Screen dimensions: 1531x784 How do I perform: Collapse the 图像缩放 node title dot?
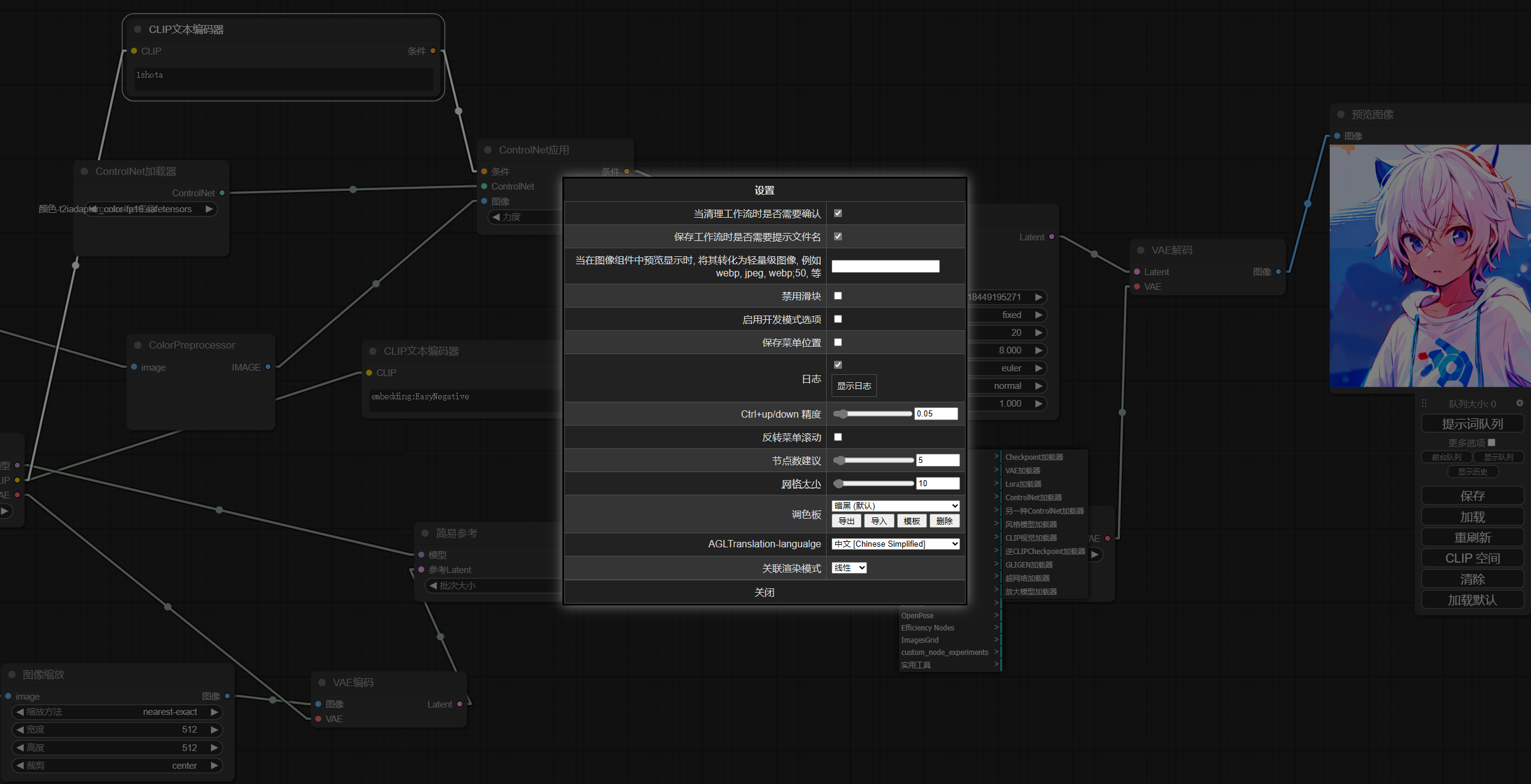(11, 674)
